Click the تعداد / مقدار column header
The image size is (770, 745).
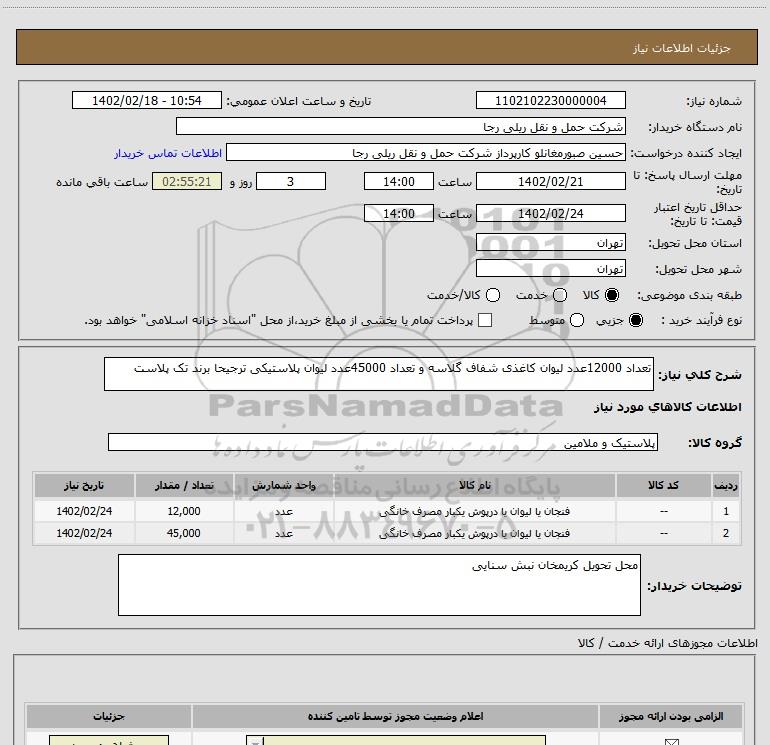click(184, 485)
